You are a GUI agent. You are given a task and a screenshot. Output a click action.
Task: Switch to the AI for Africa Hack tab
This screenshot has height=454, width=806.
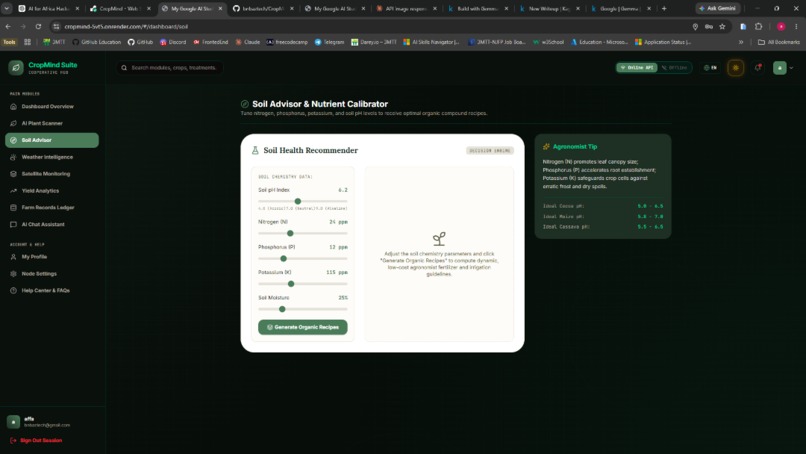point(48,8)
